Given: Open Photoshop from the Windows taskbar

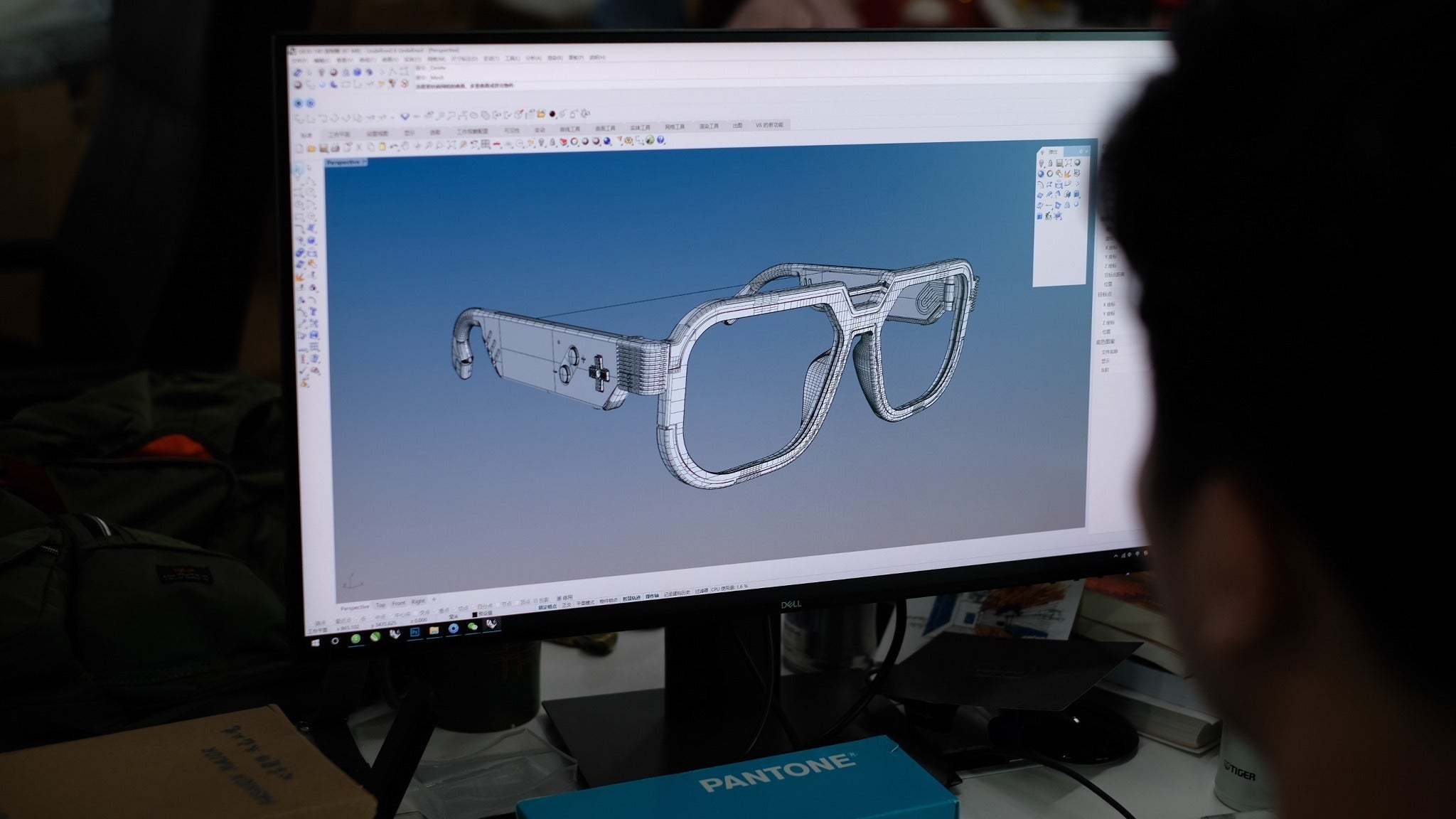Looking at the screenshot, I should [414, 631].
